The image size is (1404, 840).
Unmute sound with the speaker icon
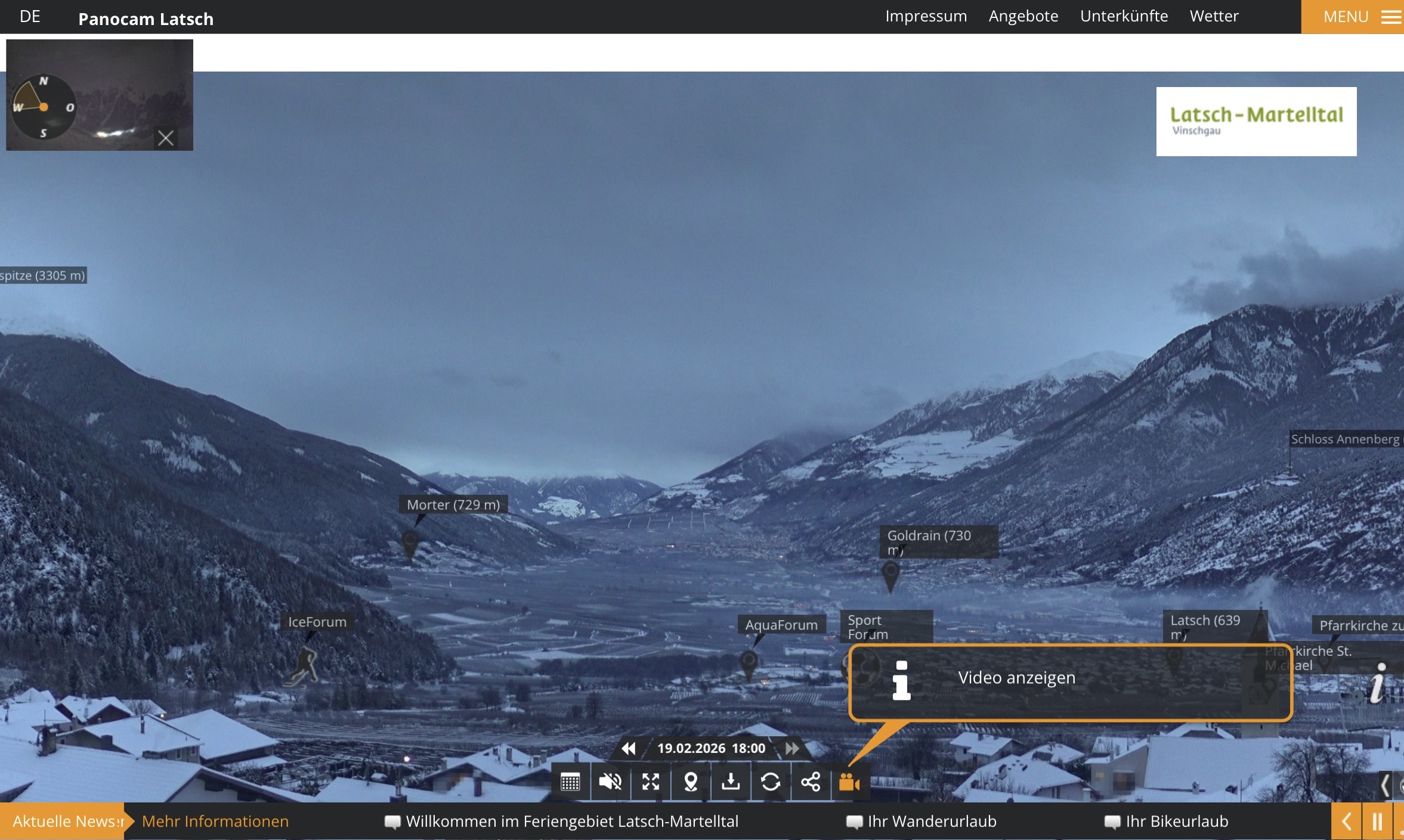pyautogui.click(x=610, y=782)
